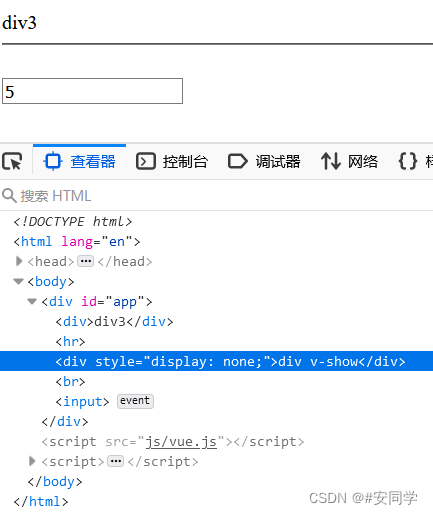Select the br element row
This screenshot has height=515, width=433.
[70, 382]
